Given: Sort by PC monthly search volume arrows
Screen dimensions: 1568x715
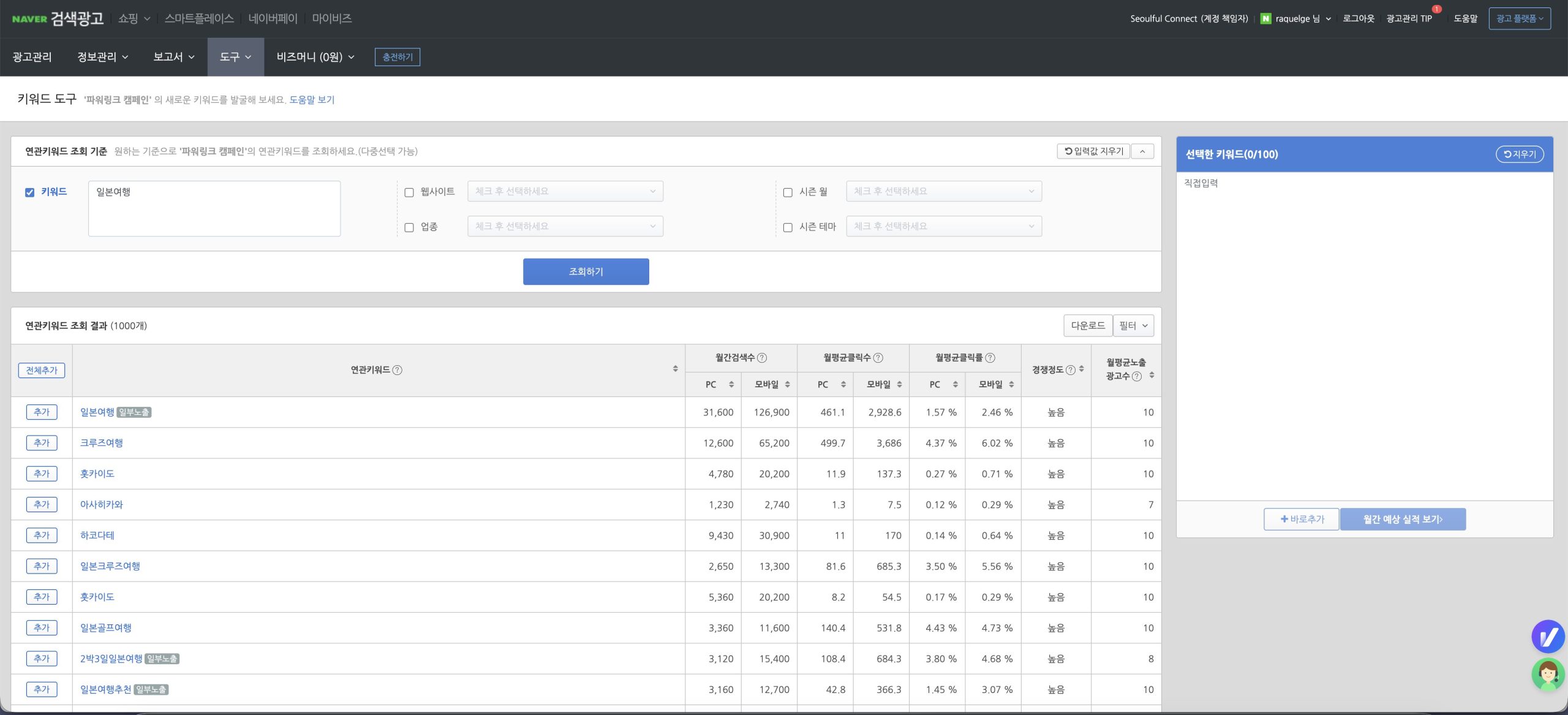Looking at the screenshot, I should (731, 385).
